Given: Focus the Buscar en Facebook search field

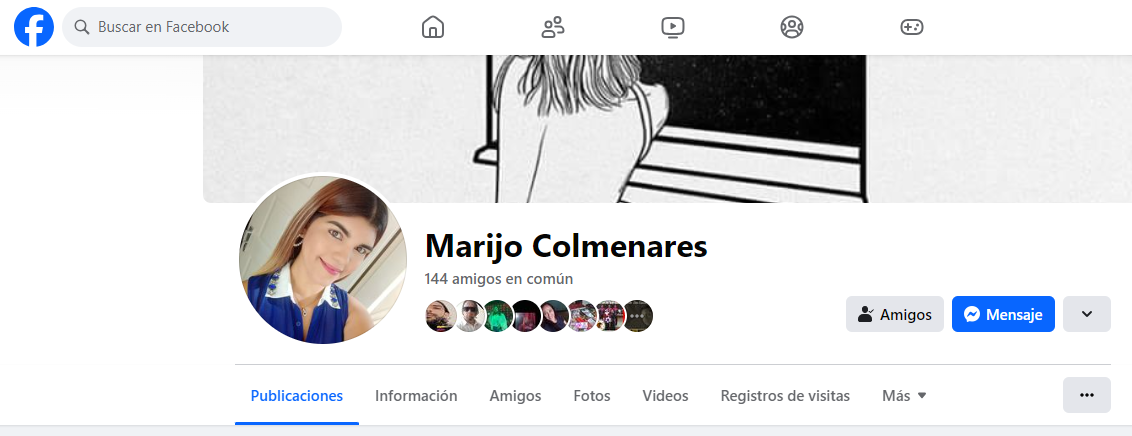Looking at the screenshot, I should coord(202,27).
